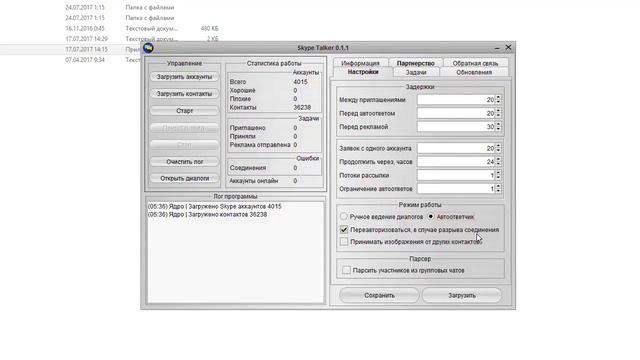Click the 'Перед рекламой' value field
The image size is (640, 360).
click(x=456, y=127)
